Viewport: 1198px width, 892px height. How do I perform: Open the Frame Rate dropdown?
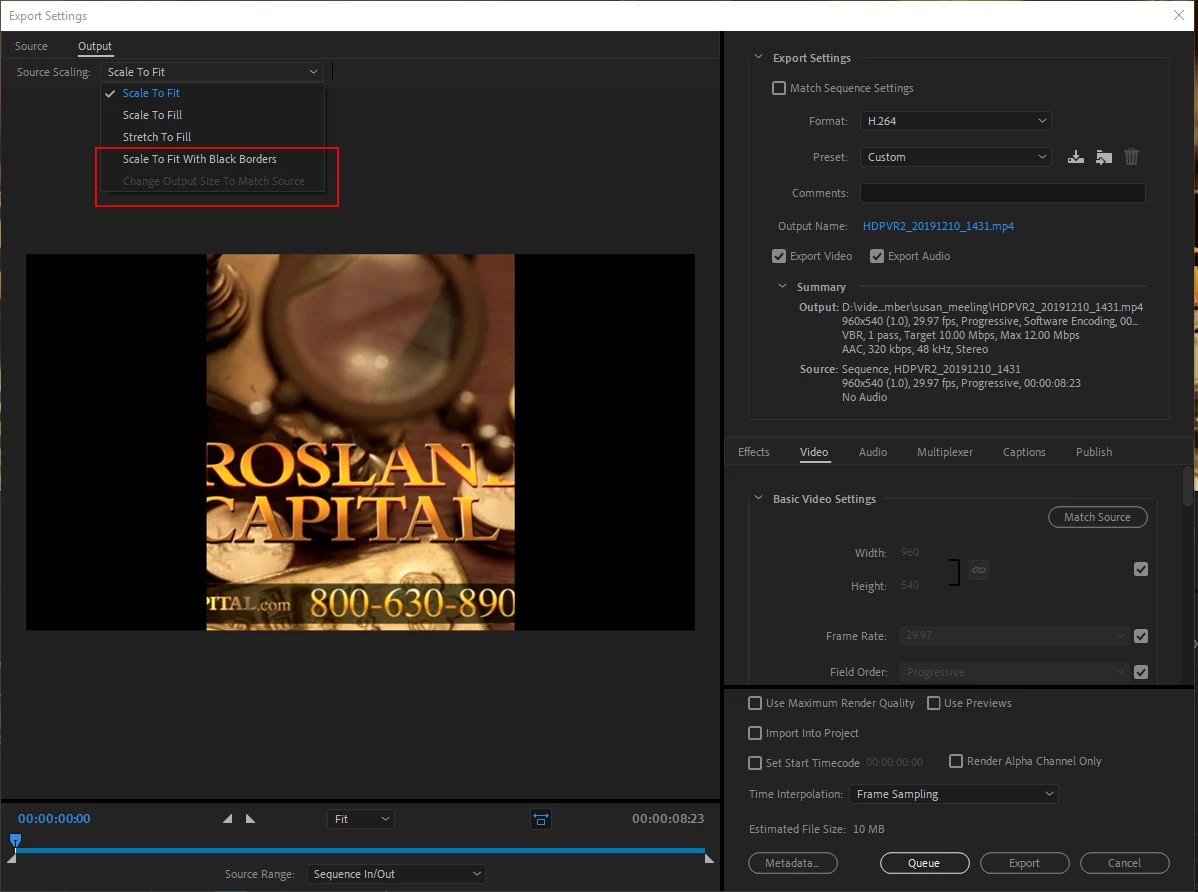click(x=1013, y=636)
